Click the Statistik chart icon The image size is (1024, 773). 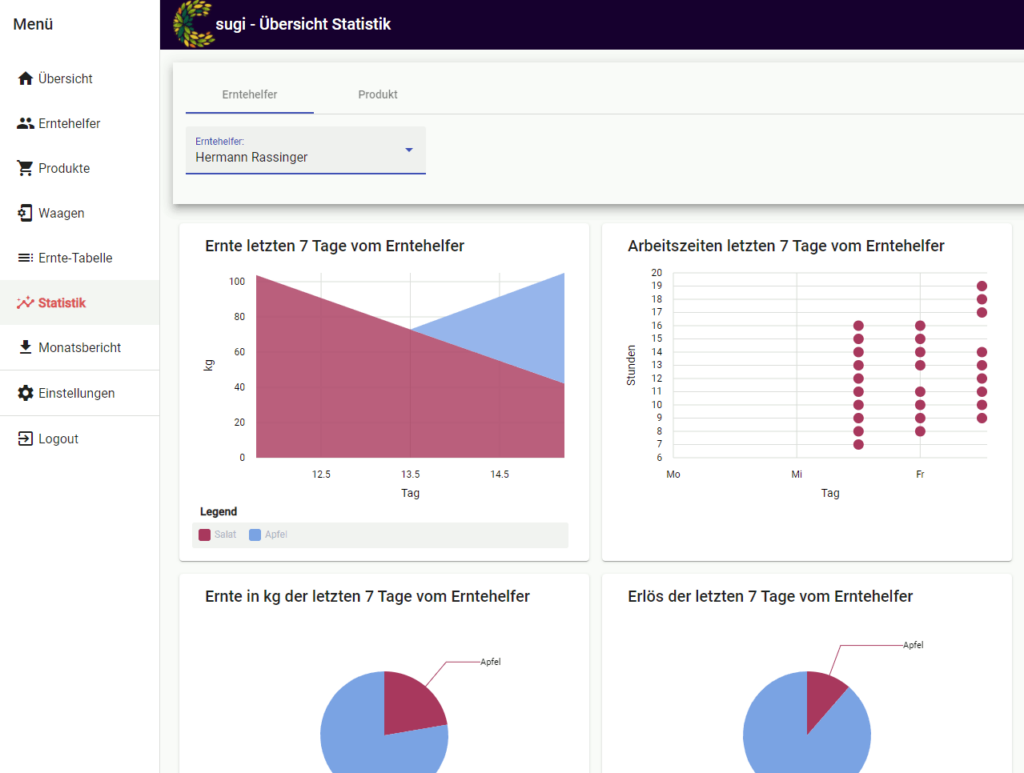point(26,303)
